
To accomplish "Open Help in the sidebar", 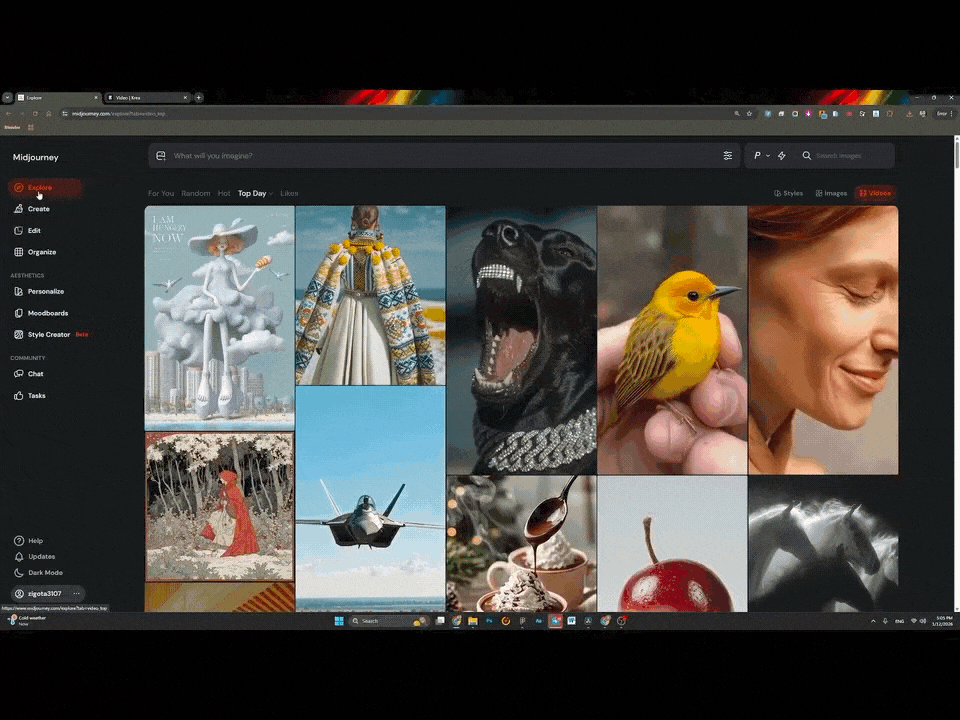I will click(29, 541).
